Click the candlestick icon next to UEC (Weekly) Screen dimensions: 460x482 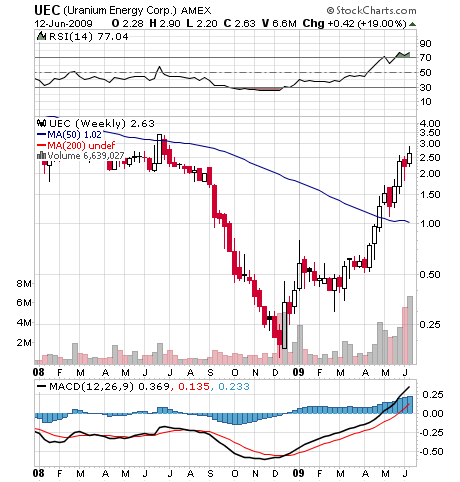point(41,123)
